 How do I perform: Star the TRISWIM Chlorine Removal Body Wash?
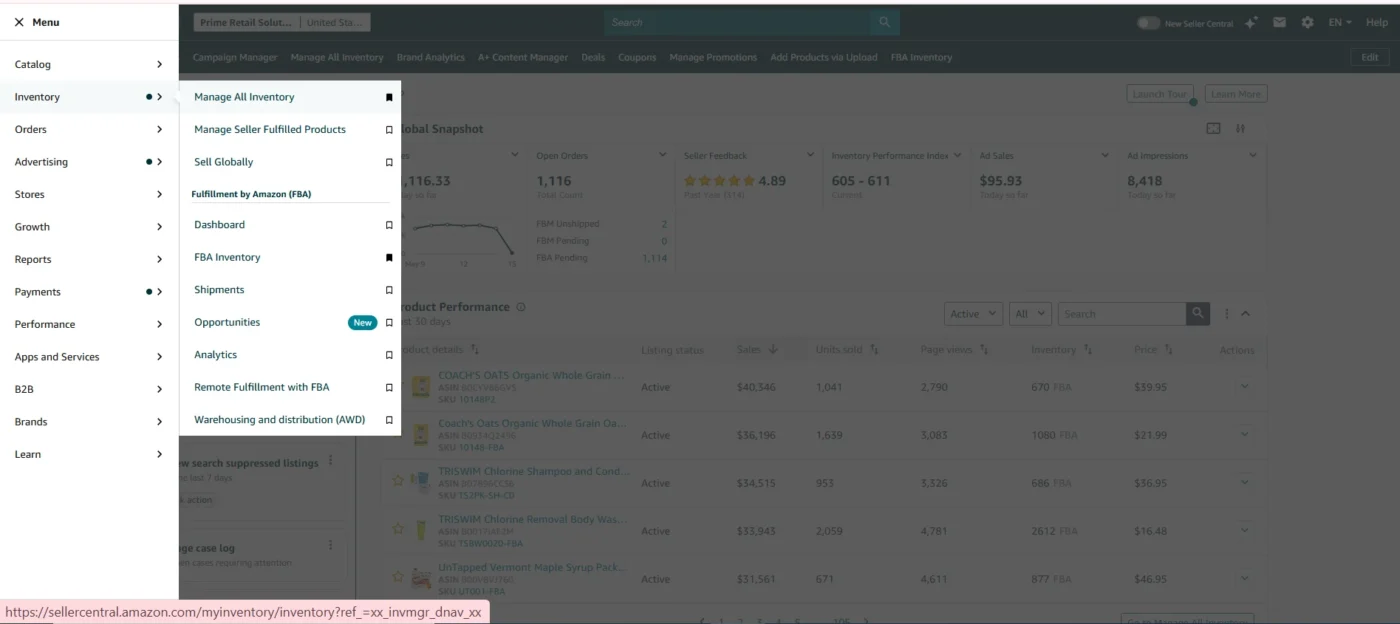click(x=398, y=528)
